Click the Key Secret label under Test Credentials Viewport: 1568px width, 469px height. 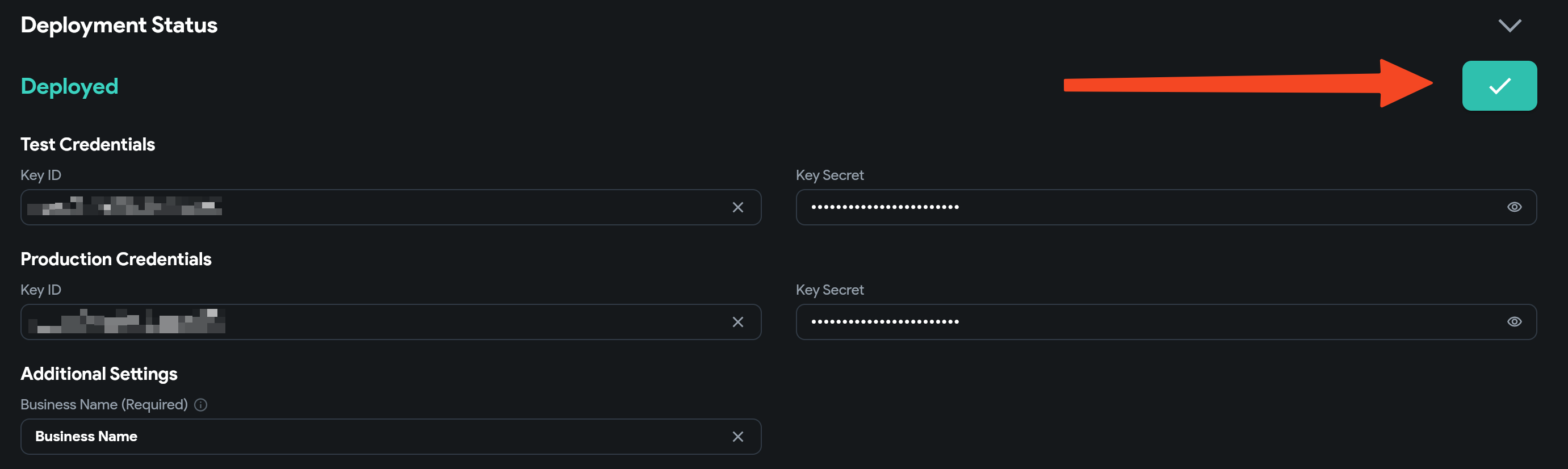click(829, 175)
